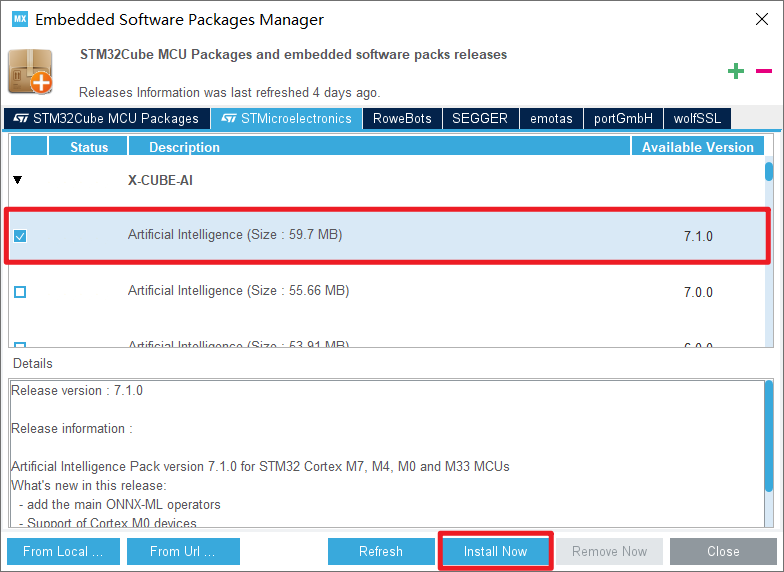The image size is (784, 572).
Task: Click the Details pane vertical scrollbar thumb
Action: pos(769,436)
